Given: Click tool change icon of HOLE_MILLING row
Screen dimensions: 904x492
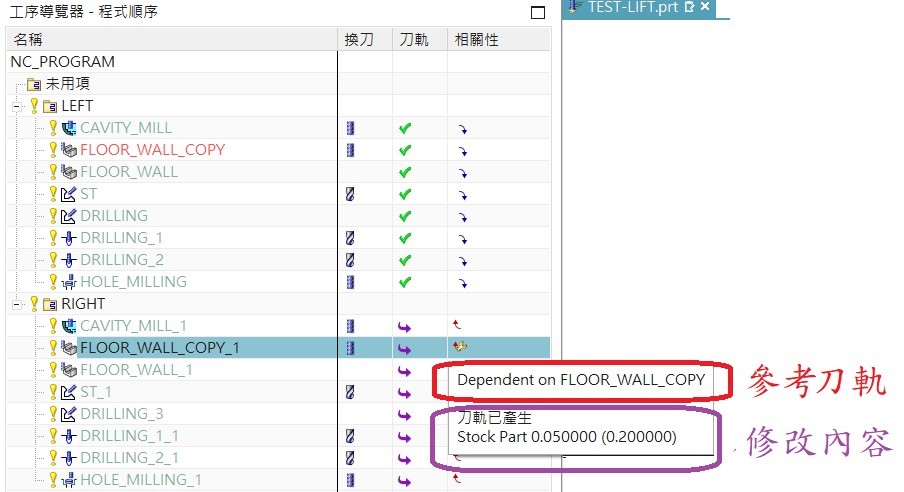Looking at the screenshot, I should pyautogui.click(x=350, y=282).
